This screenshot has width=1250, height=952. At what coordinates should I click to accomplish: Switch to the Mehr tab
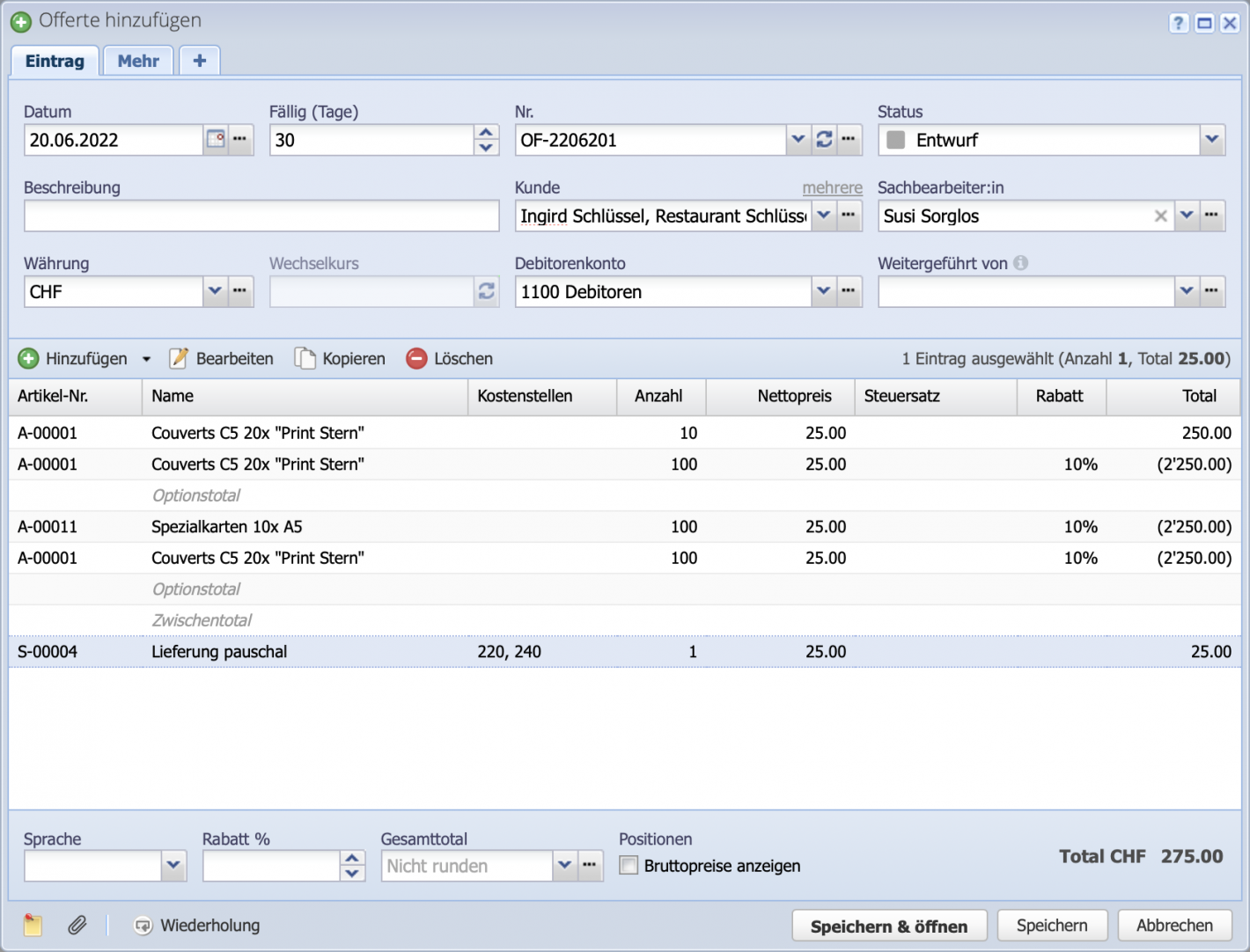point(137,60)
